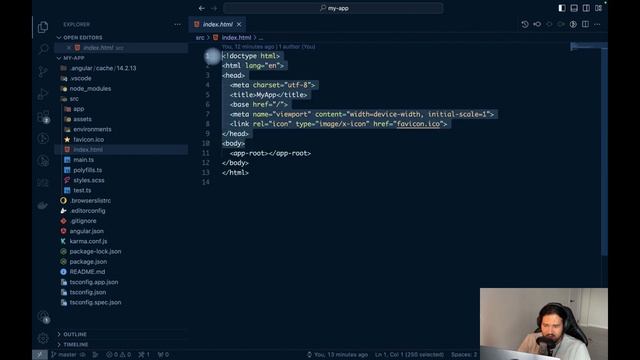This screenshot has width=640, height=360.
Task: Go back with the navigation arrow
Action: (202, 8)
